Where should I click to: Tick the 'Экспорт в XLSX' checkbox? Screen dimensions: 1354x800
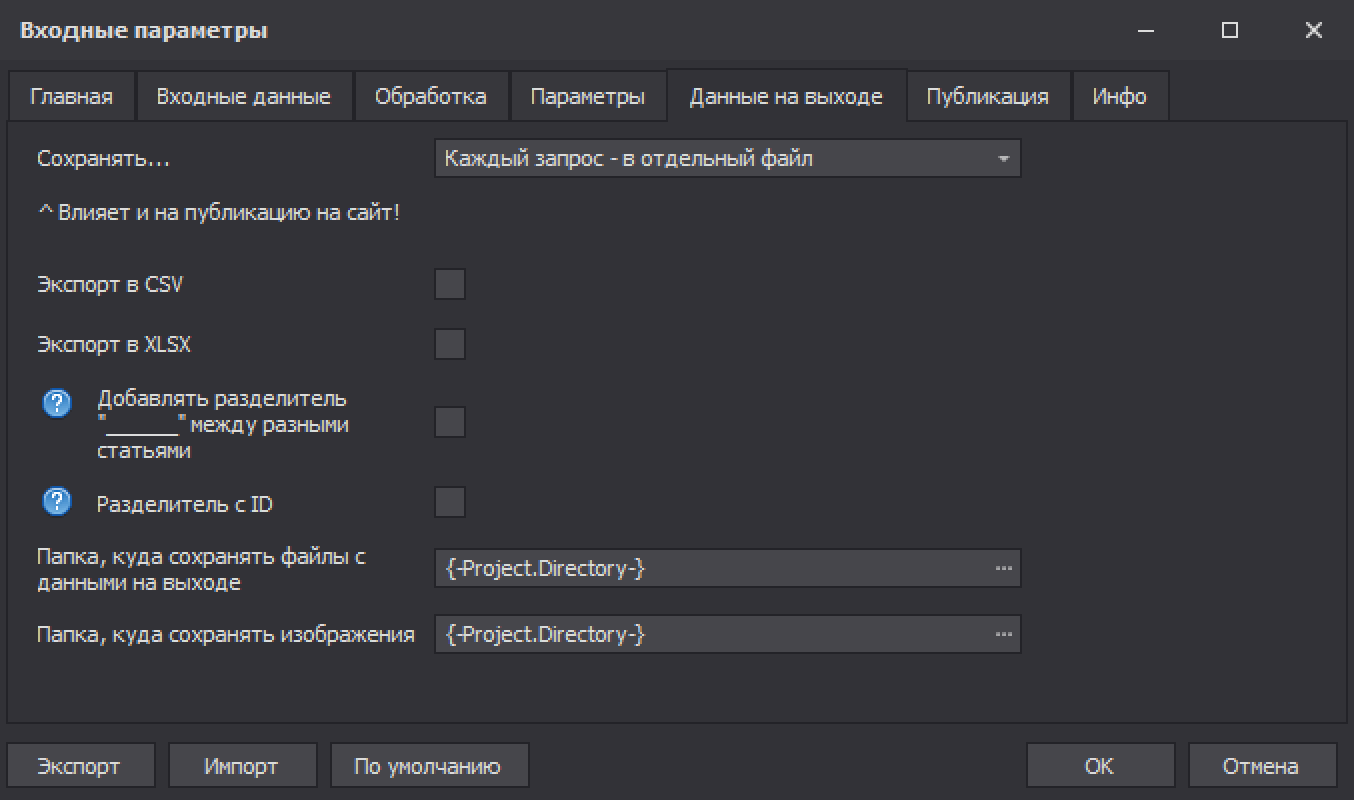click(x=450, y=344)
